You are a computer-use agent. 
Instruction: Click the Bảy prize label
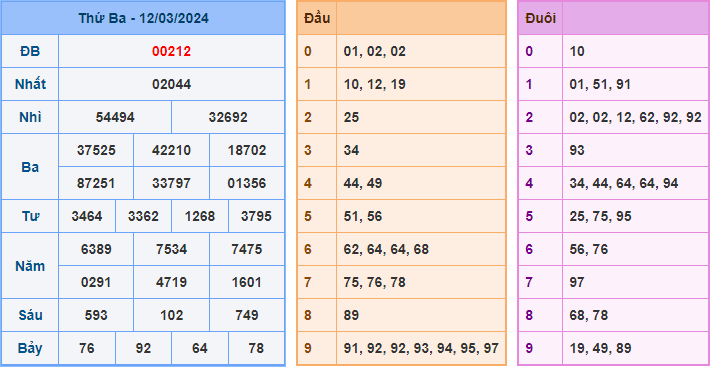[30, 348]
